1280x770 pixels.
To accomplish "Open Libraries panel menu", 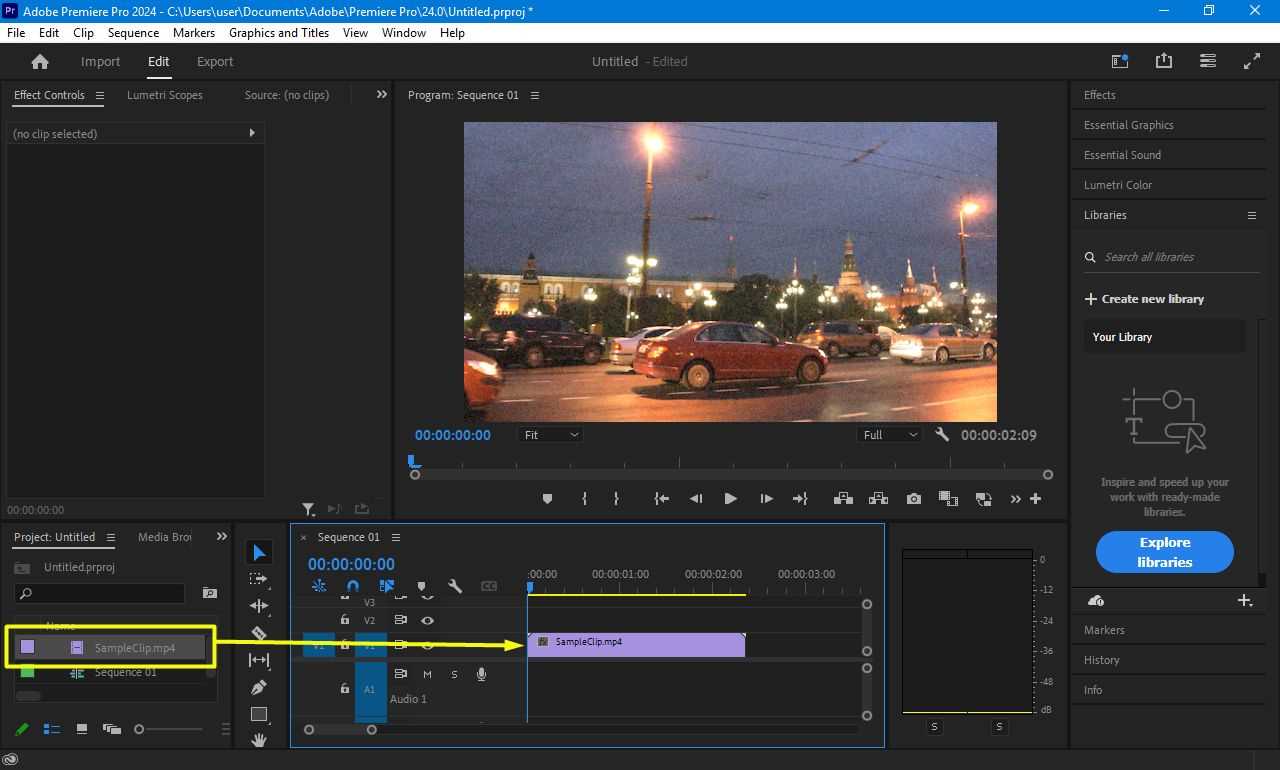I will [x=1251, y=215].
